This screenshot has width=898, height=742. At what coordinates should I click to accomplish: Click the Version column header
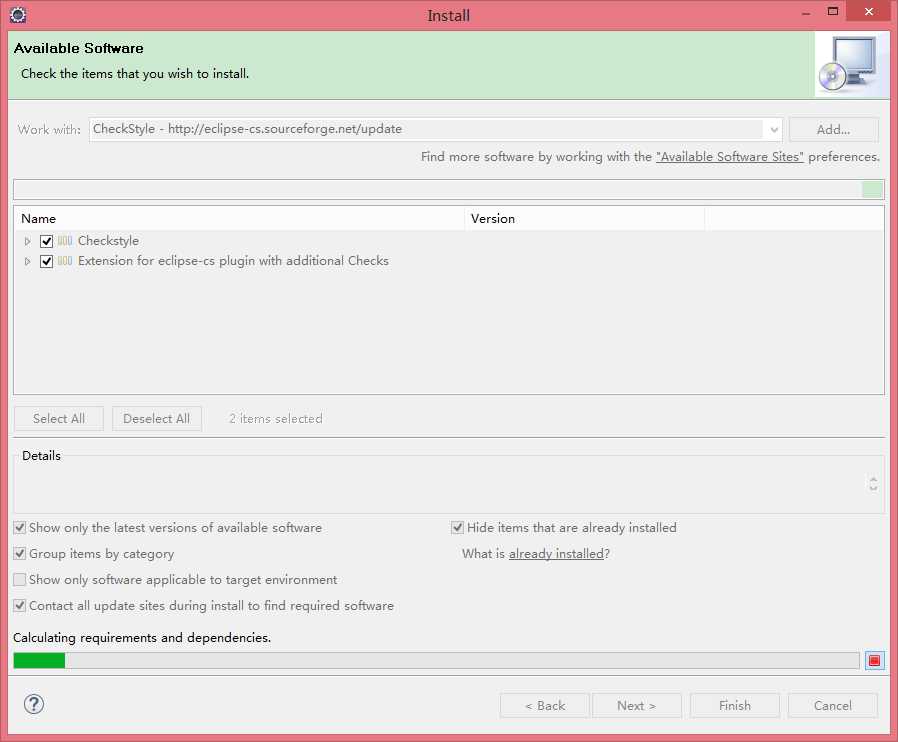pyautogui.click(x=584, y=219)
